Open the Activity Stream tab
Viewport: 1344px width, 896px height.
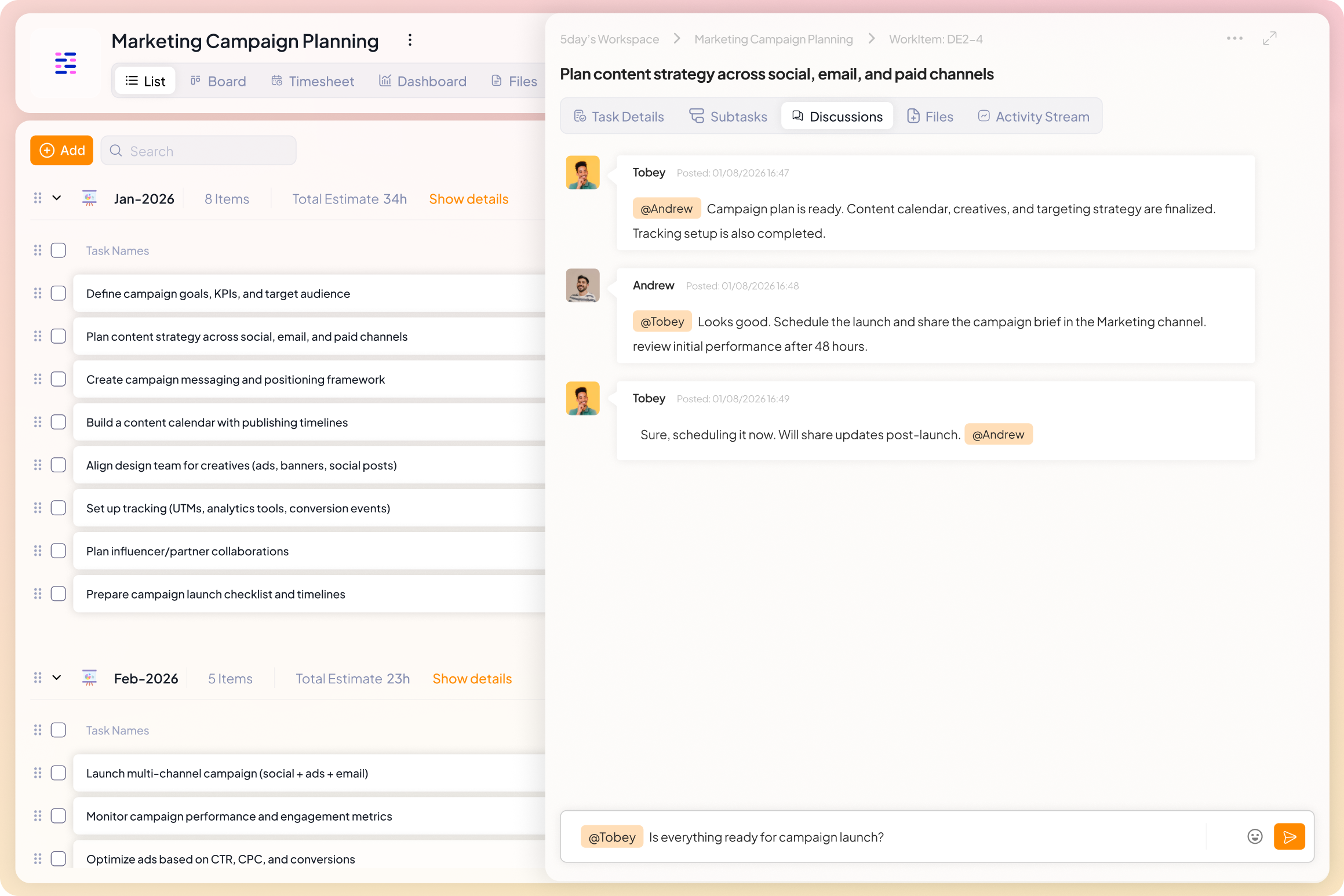(x=1033, y=116)
